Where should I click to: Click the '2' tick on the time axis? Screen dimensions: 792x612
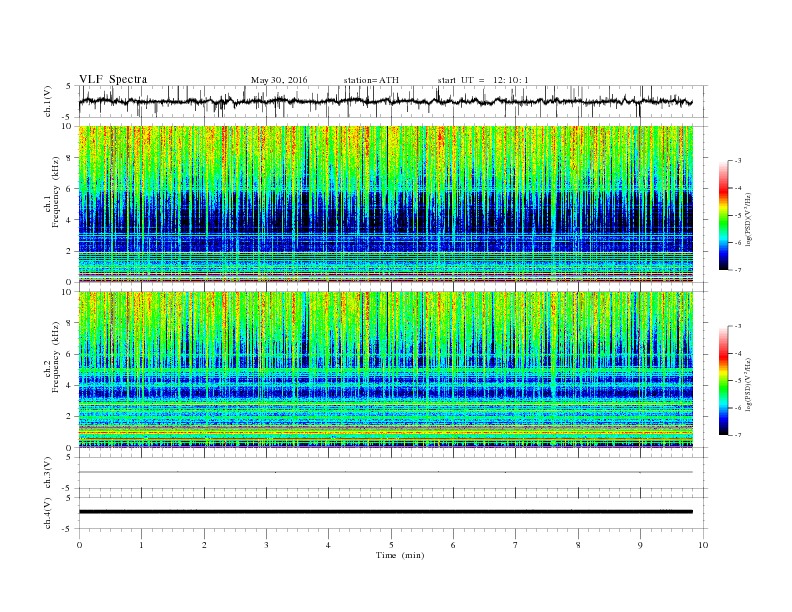tap(204, 545)
